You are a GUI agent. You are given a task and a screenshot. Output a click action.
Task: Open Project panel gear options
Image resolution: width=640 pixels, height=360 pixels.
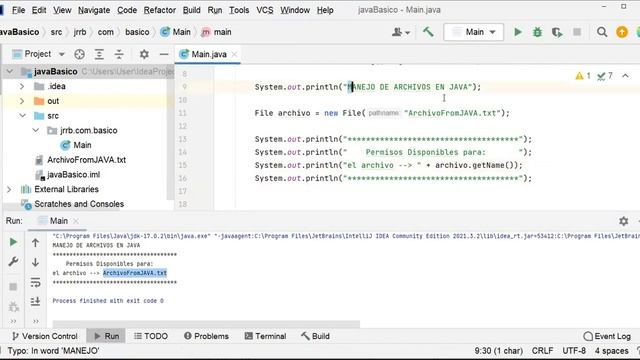[x=144, y=54]
